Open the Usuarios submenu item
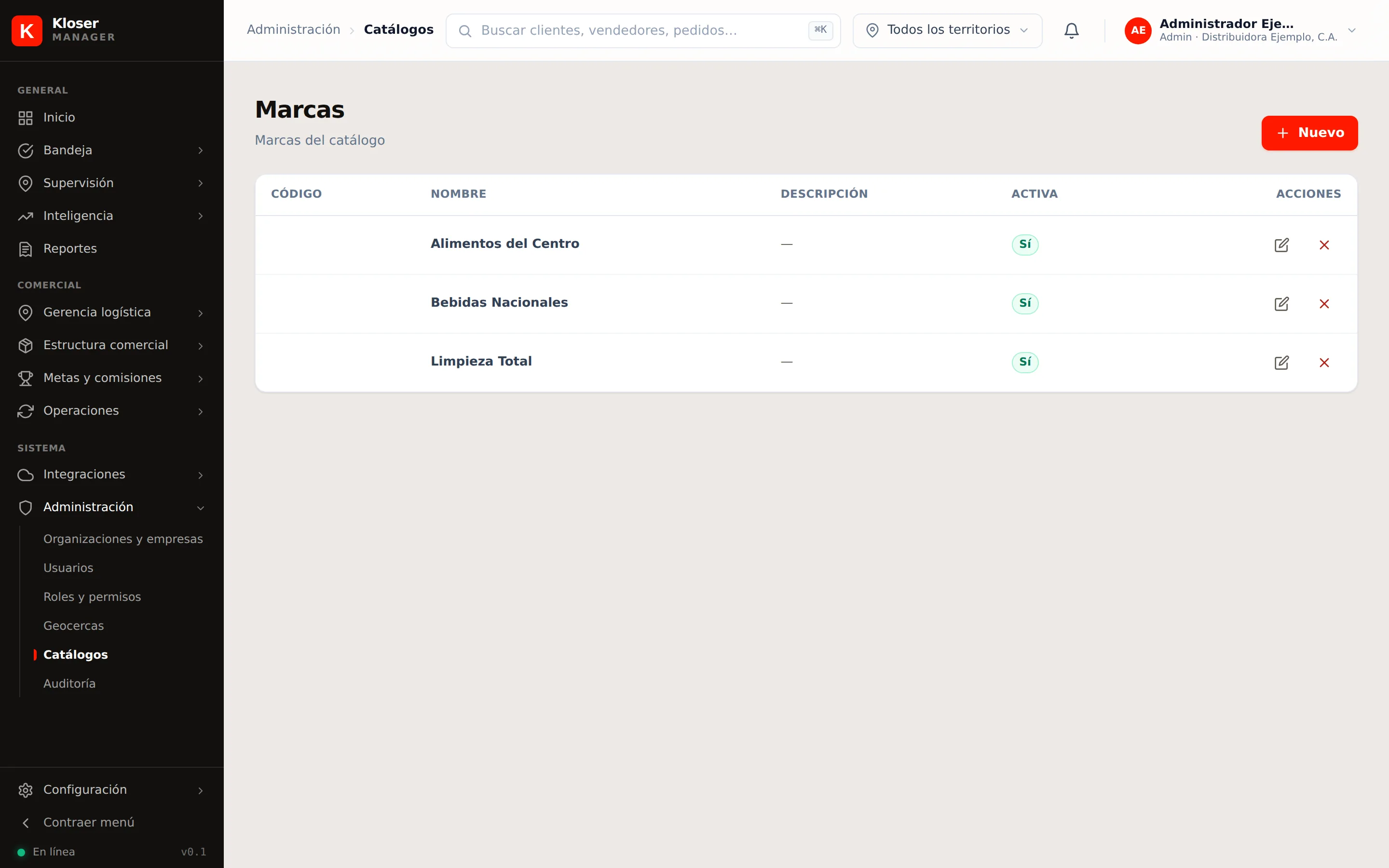The width and height of the screenshot is (1389, 868). [68, 568]
